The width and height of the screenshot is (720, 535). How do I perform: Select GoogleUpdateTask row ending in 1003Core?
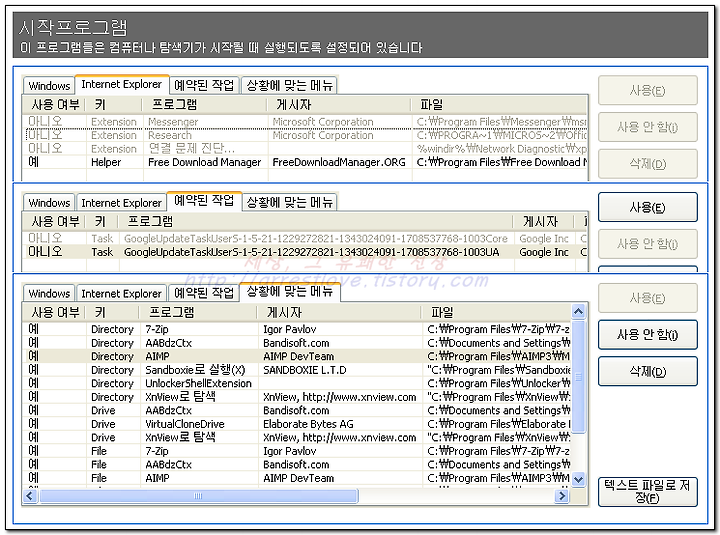click(x=305, y=238)
